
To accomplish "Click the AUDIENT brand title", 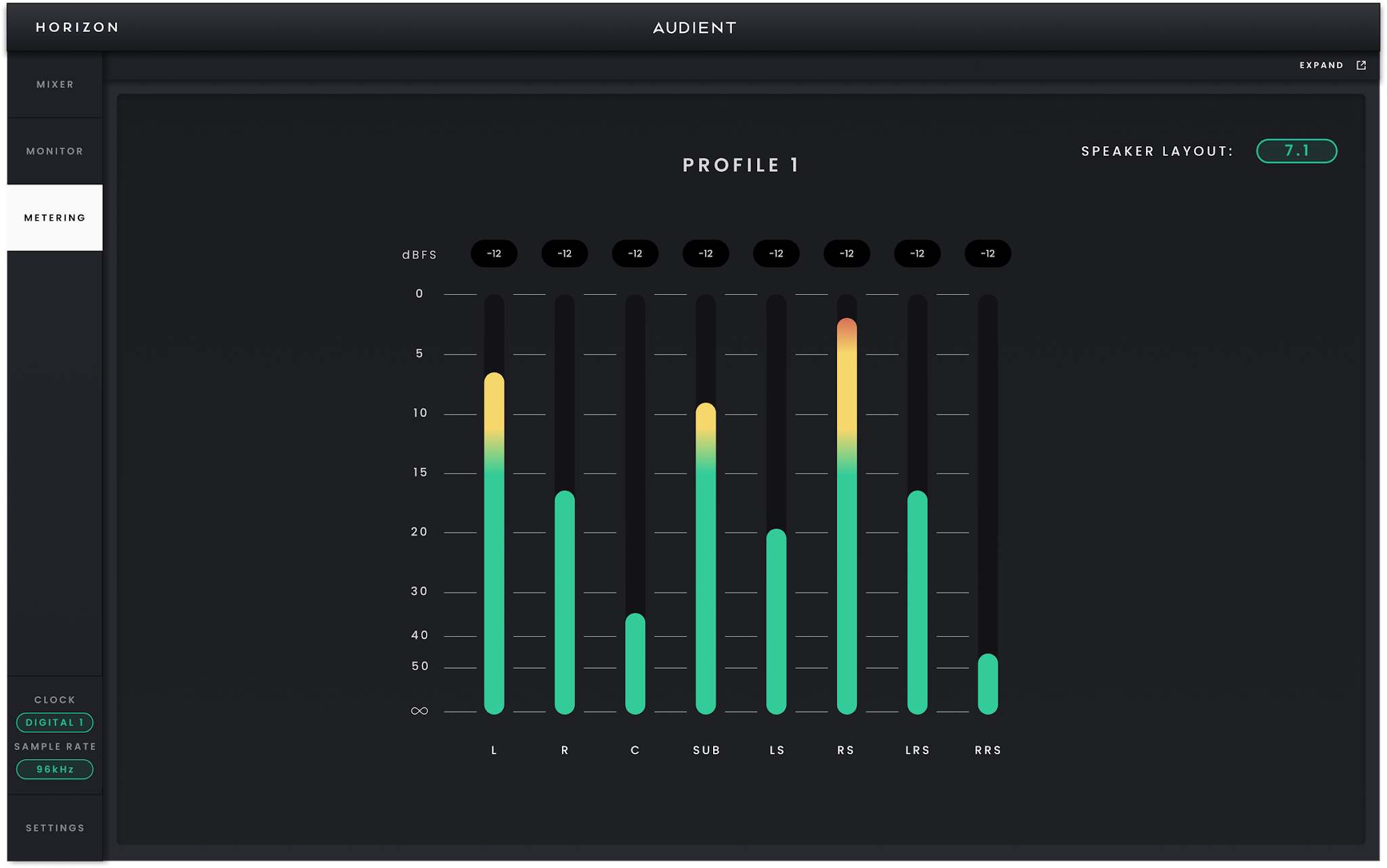I will pyautogui.click(x=694, y=28).
